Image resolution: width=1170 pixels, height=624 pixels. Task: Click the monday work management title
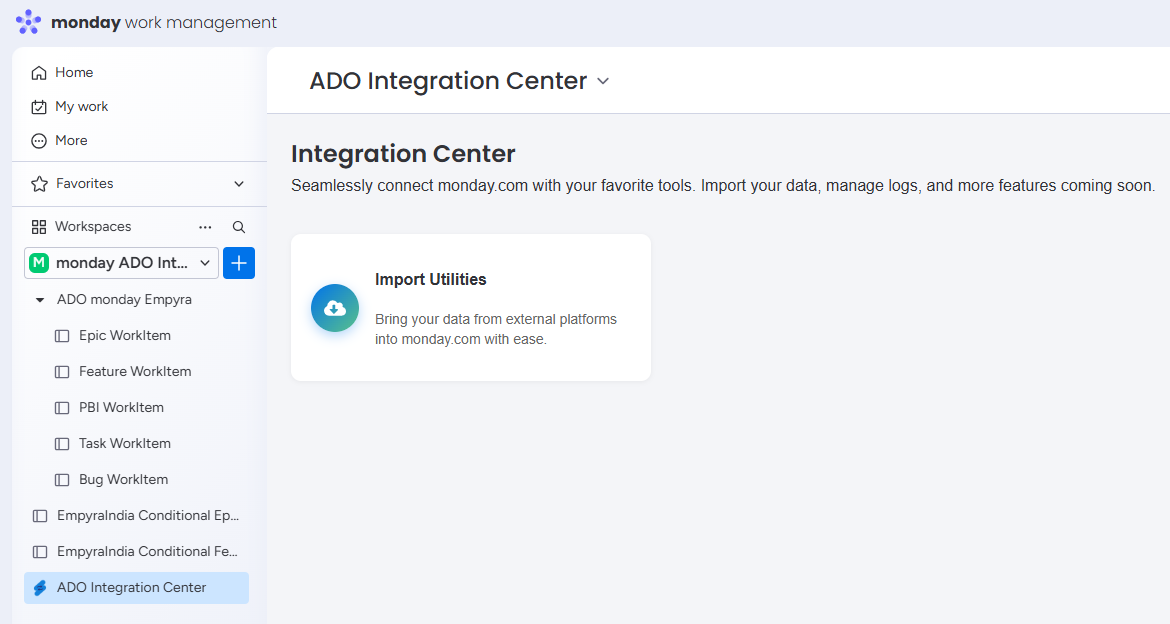point(163,22)
